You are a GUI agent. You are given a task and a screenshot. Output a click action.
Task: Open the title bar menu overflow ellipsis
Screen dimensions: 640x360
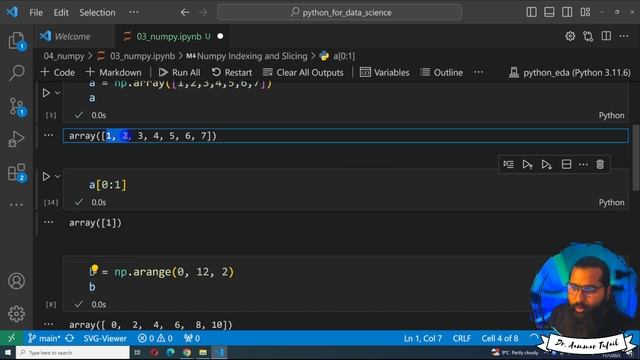pyautogui.click(x=133, y=12)
